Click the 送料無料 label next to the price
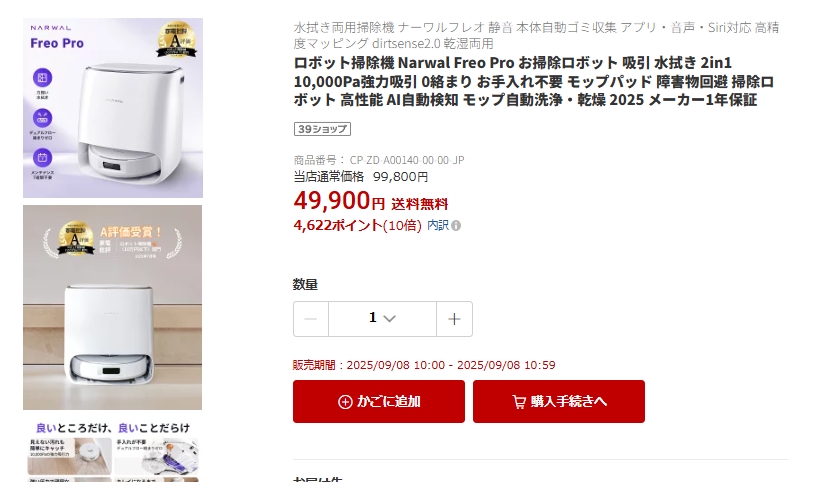The width and height of the screenshot is (825, 482). click(419, 204)
